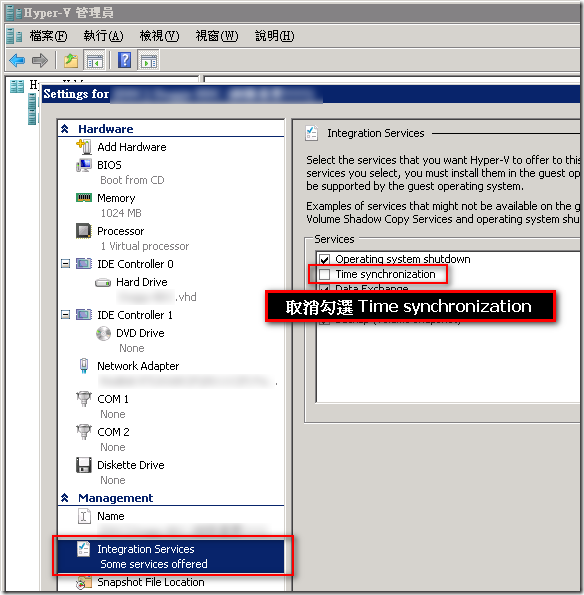Select the Add Hardware entry

click(x=132, y=147)
